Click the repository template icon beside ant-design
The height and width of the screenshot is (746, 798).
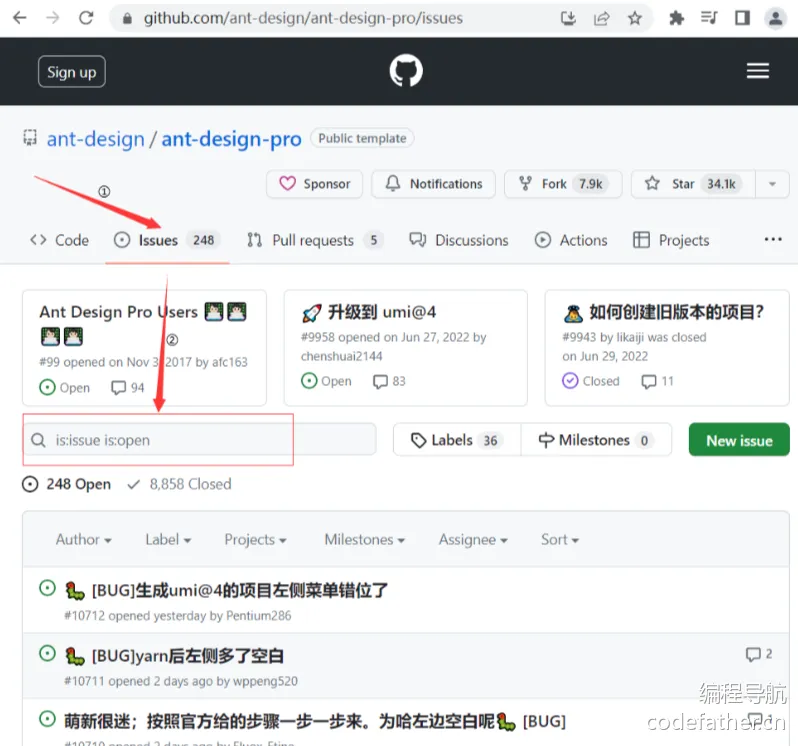(x=30, y=137)
